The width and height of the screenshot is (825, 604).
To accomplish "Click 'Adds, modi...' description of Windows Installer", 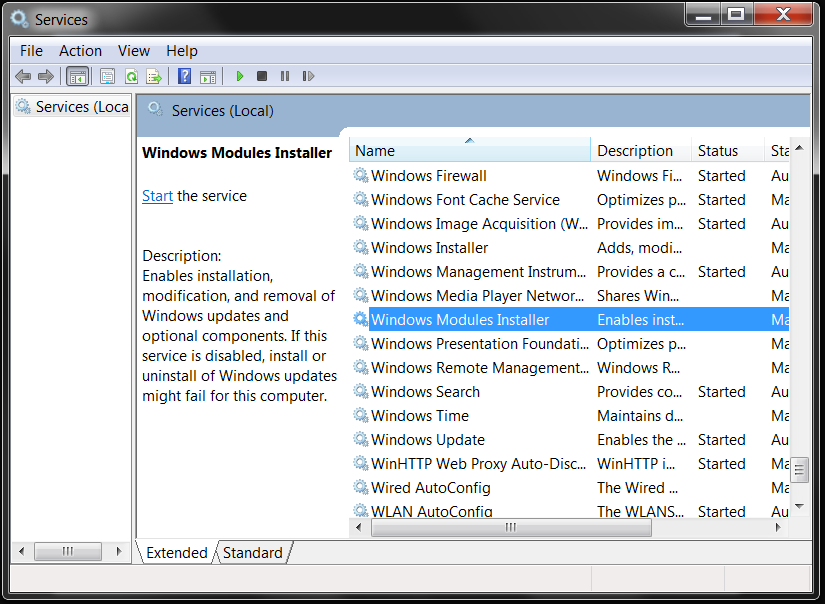I will click(x=639, y=248).
